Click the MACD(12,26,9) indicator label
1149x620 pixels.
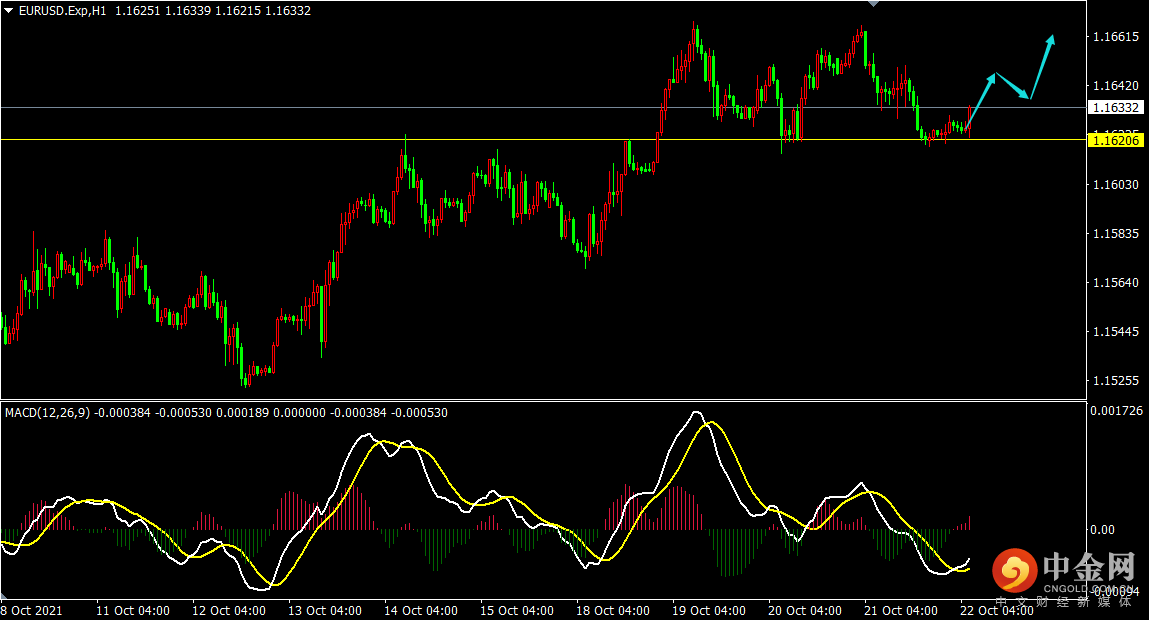48,413
